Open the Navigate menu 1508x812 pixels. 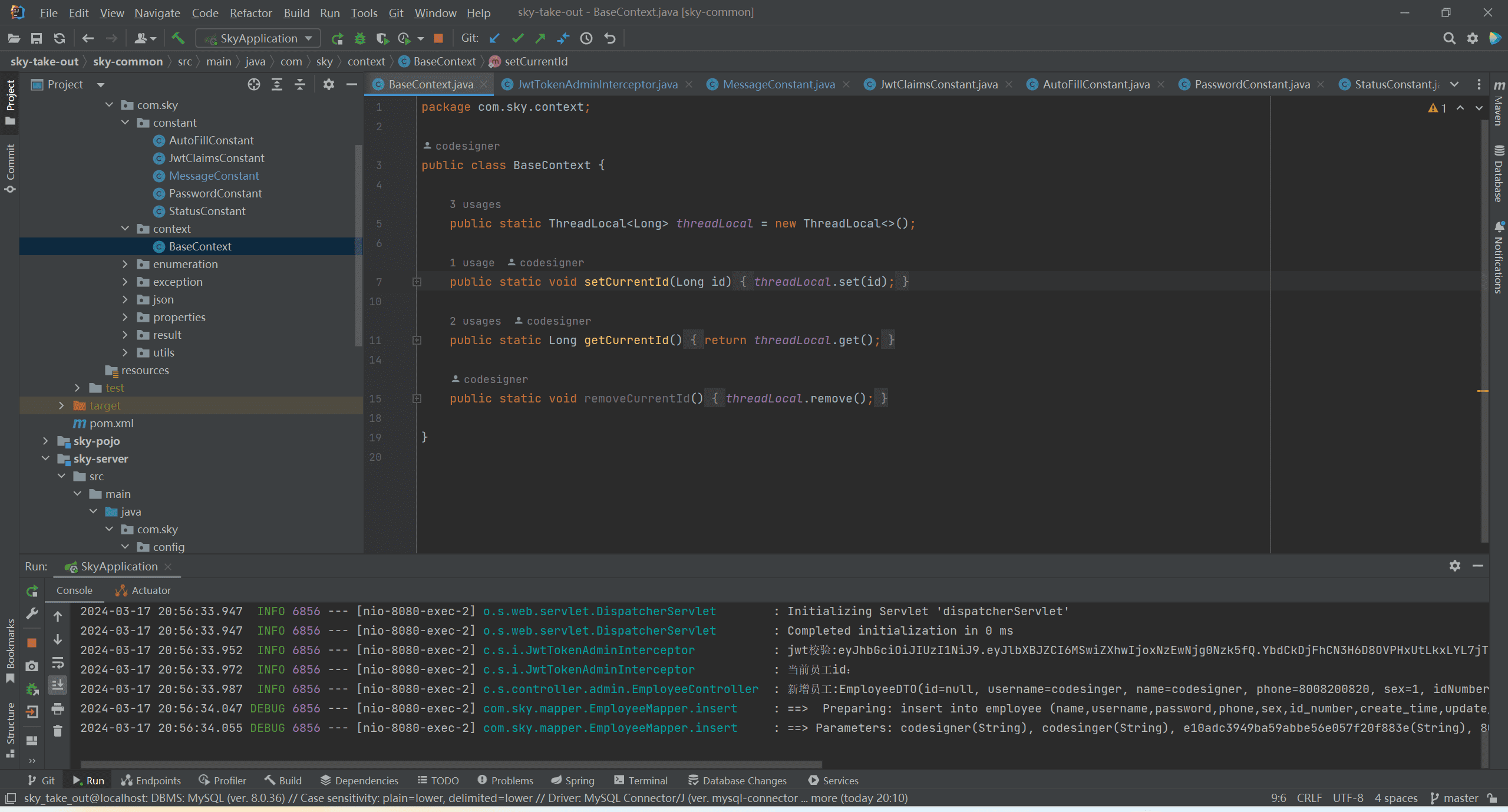tap(157, 12)
